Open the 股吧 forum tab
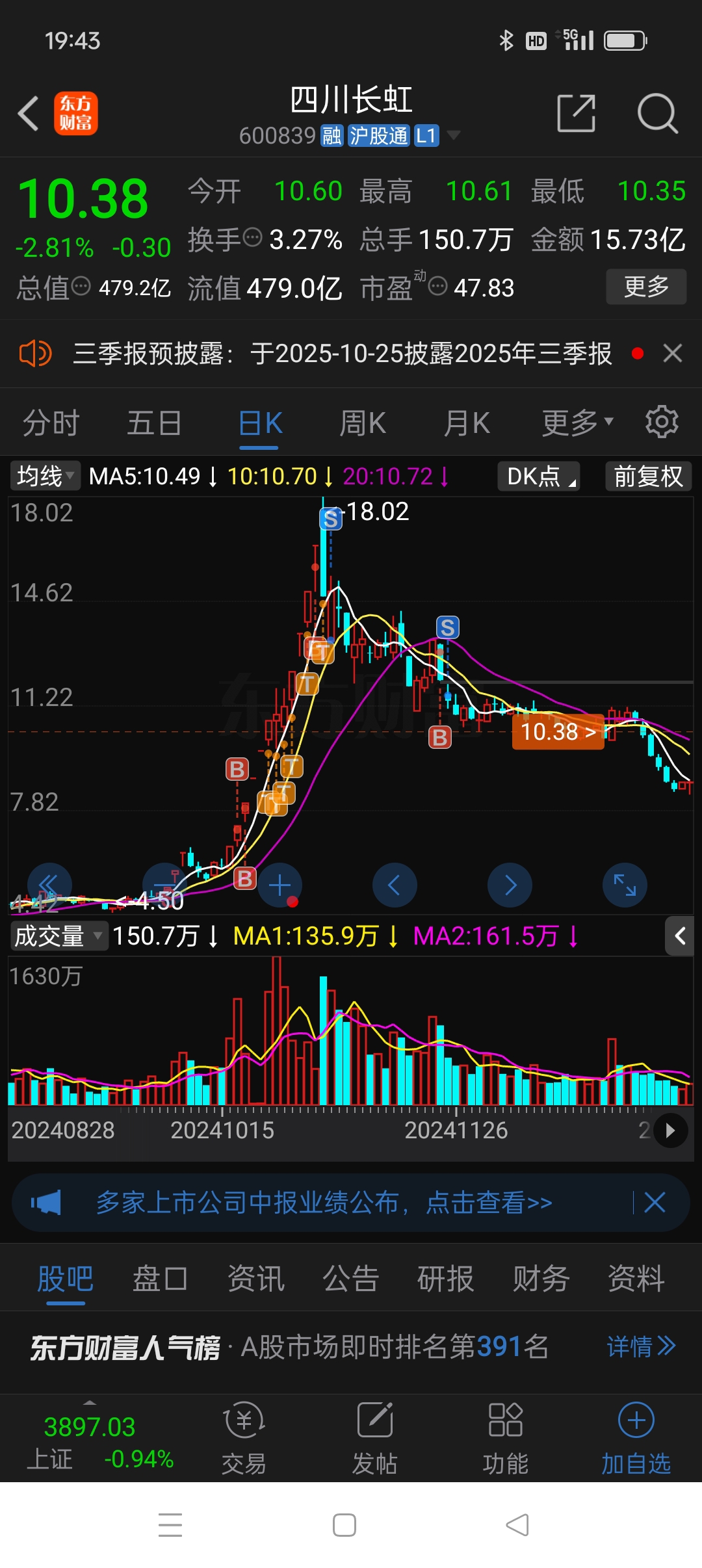702x1568 pixels. (65, 1279)
